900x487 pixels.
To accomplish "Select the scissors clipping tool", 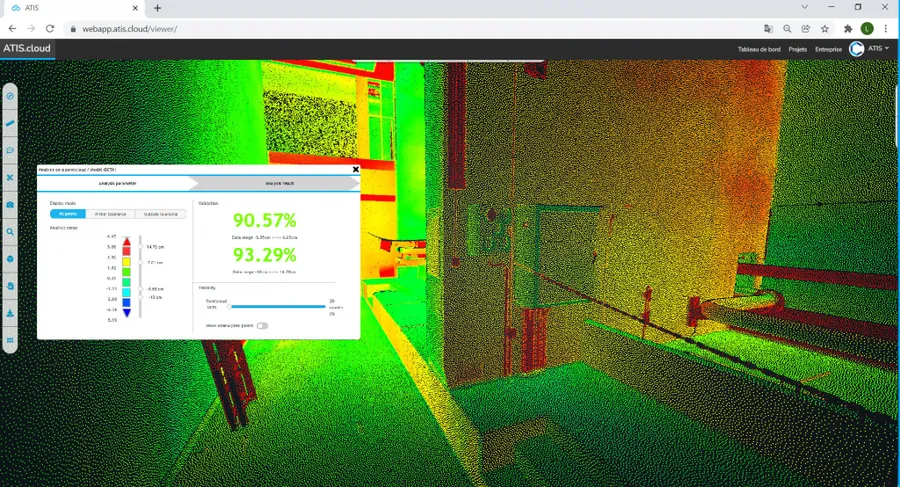I will point(10,177).
